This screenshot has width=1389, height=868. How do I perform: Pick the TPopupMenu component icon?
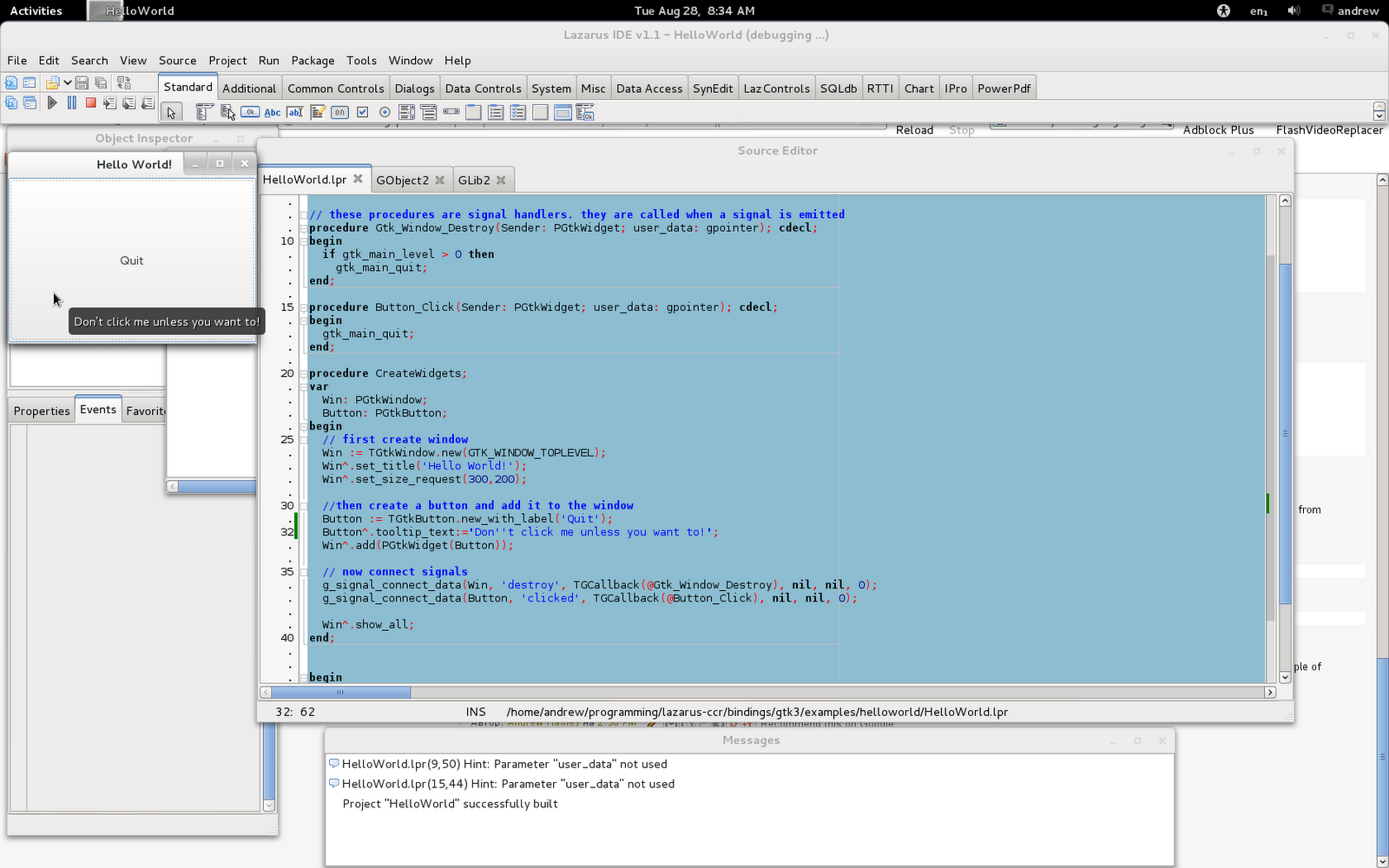227,112
